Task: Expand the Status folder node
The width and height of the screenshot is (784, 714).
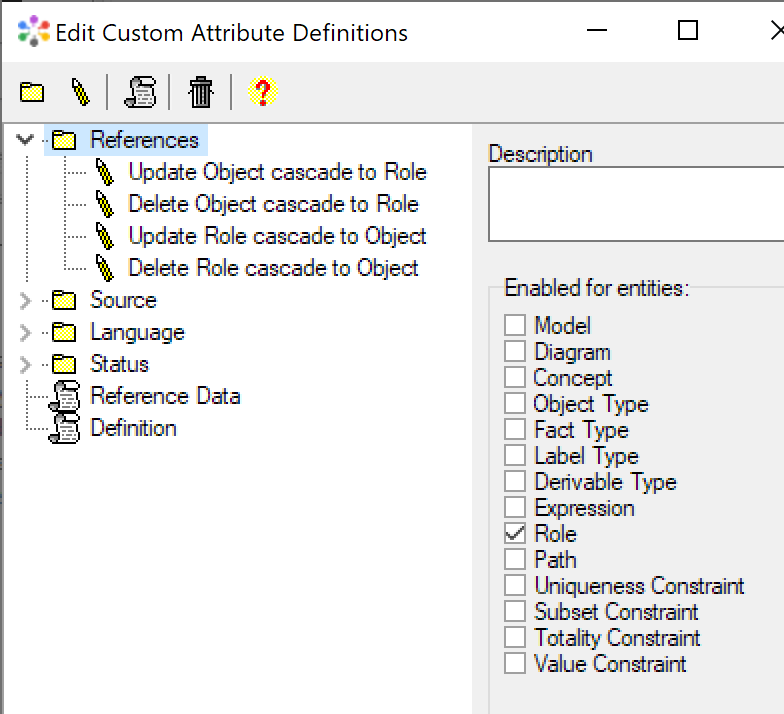Action: (x=26, y=364)
